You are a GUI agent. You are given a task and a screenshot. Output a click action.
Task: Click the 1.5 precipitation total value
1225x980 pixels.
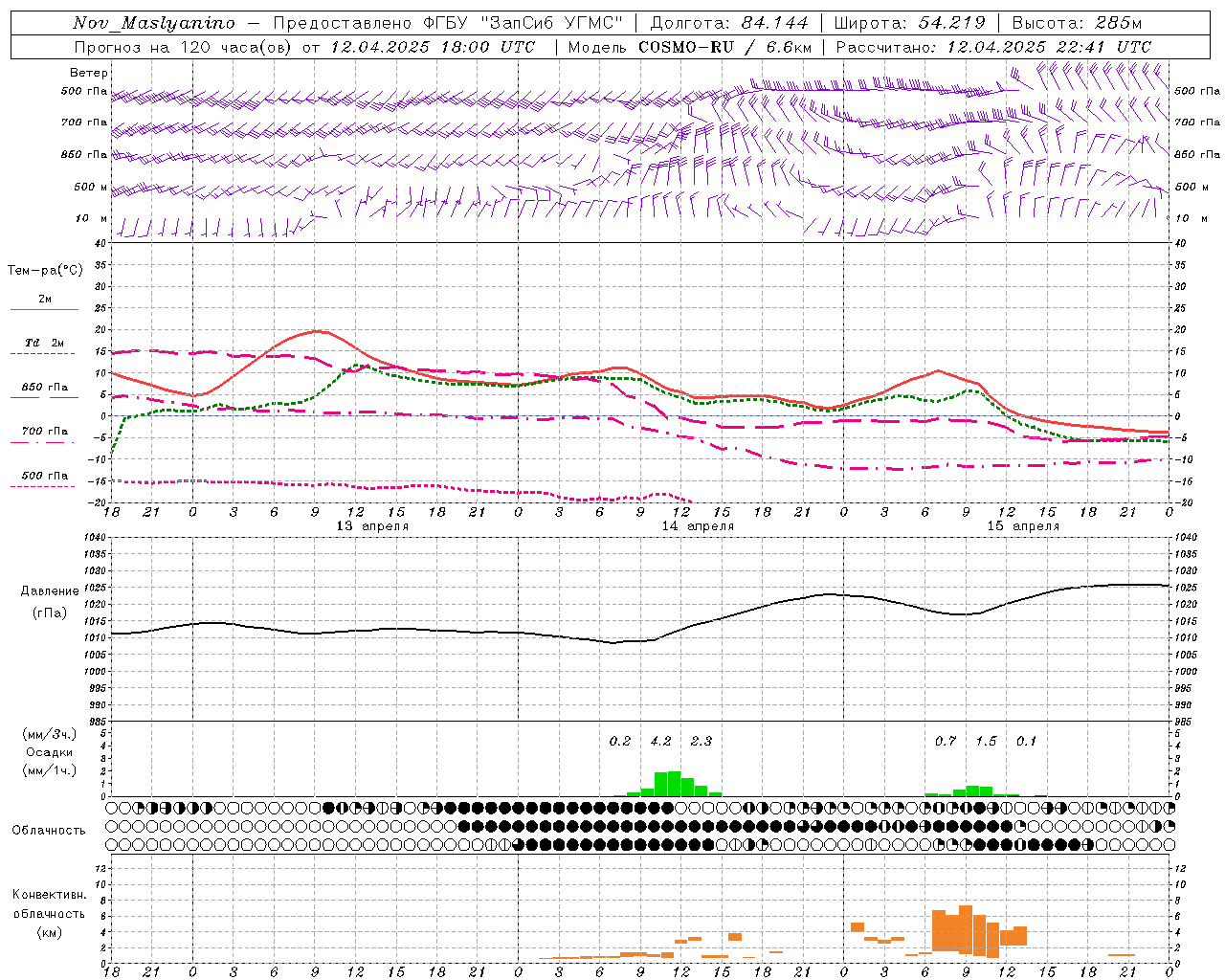point(986,742)
